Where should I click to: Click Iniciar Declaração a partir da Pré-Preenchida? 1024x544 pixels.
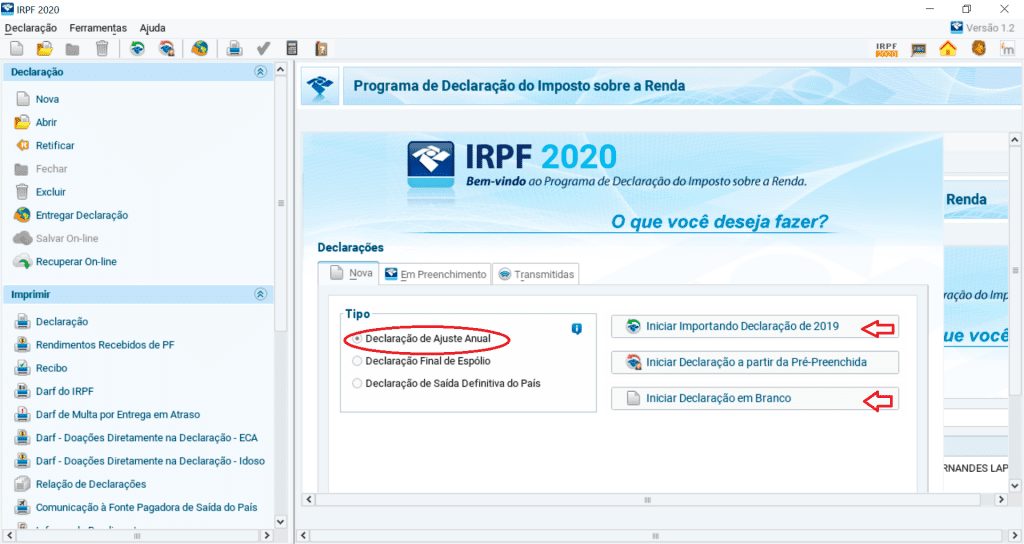pyautogui.click(x=754, y=362)
